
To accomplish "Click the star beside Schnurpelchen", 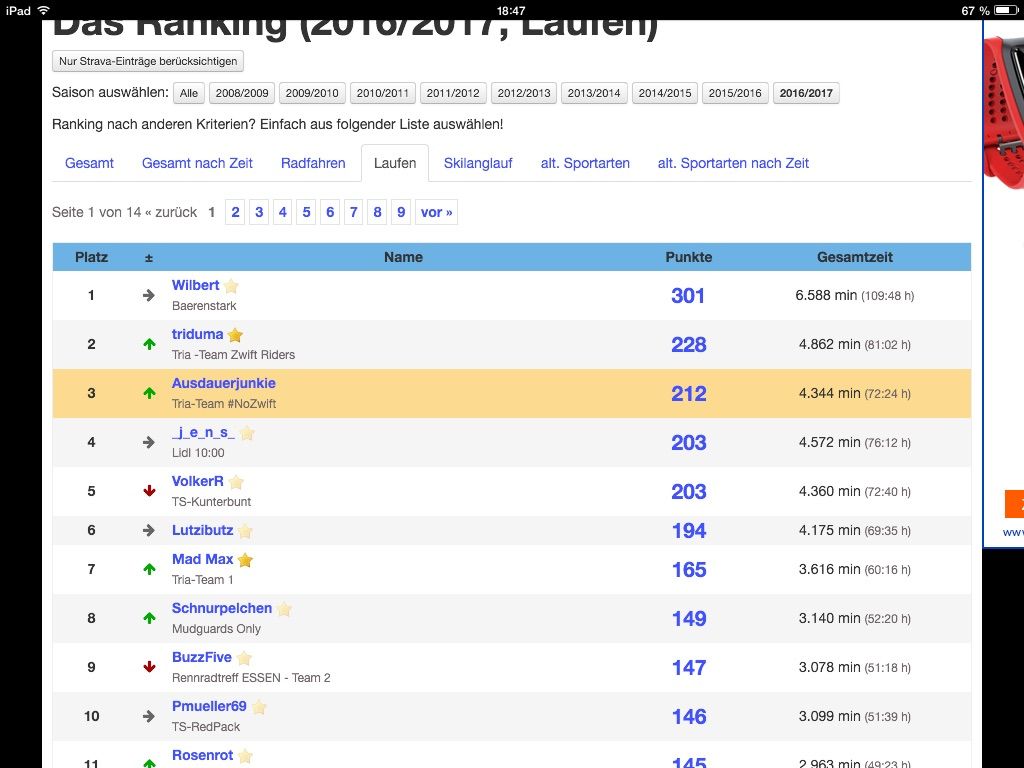I will (284, 609).
